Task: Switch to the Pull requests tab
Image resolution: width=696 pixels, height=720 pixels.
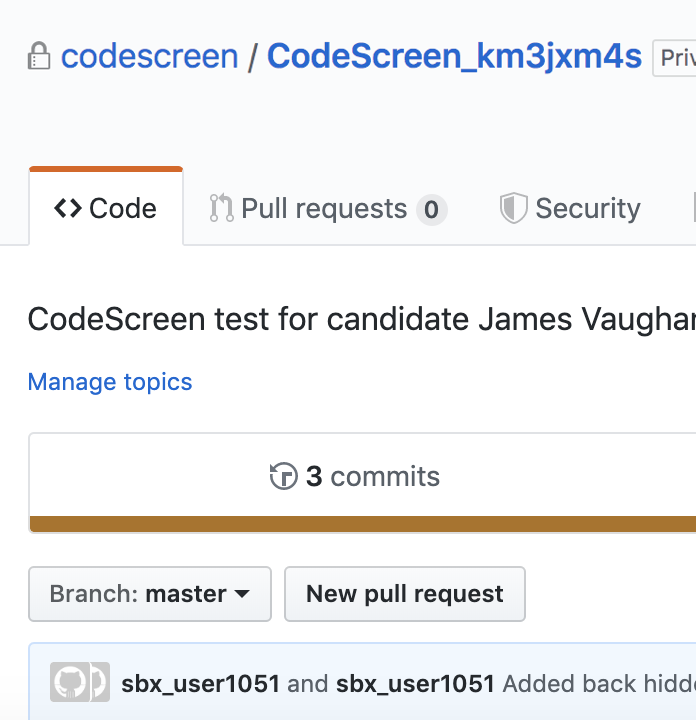Action: click(324, 208)
